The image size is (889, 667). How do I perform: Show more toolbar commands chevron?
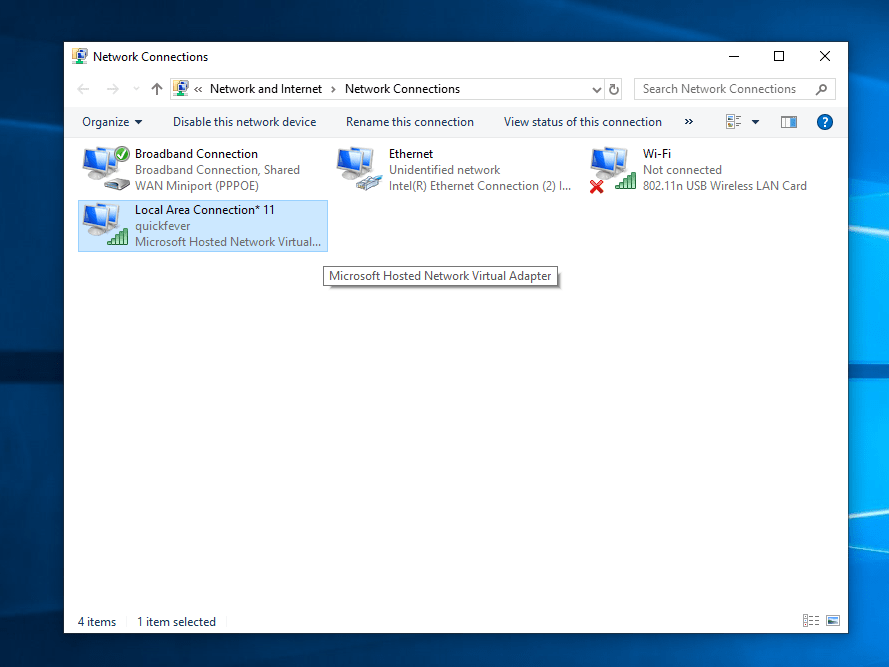[x=689, y=121]
